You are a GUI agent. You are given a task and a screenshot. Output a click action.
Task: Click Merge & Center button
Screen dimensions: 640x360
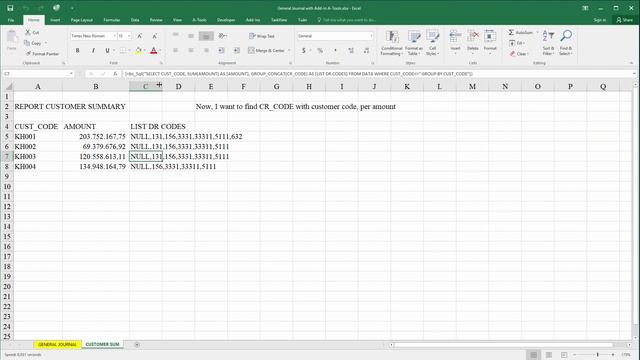coord(267,51)
